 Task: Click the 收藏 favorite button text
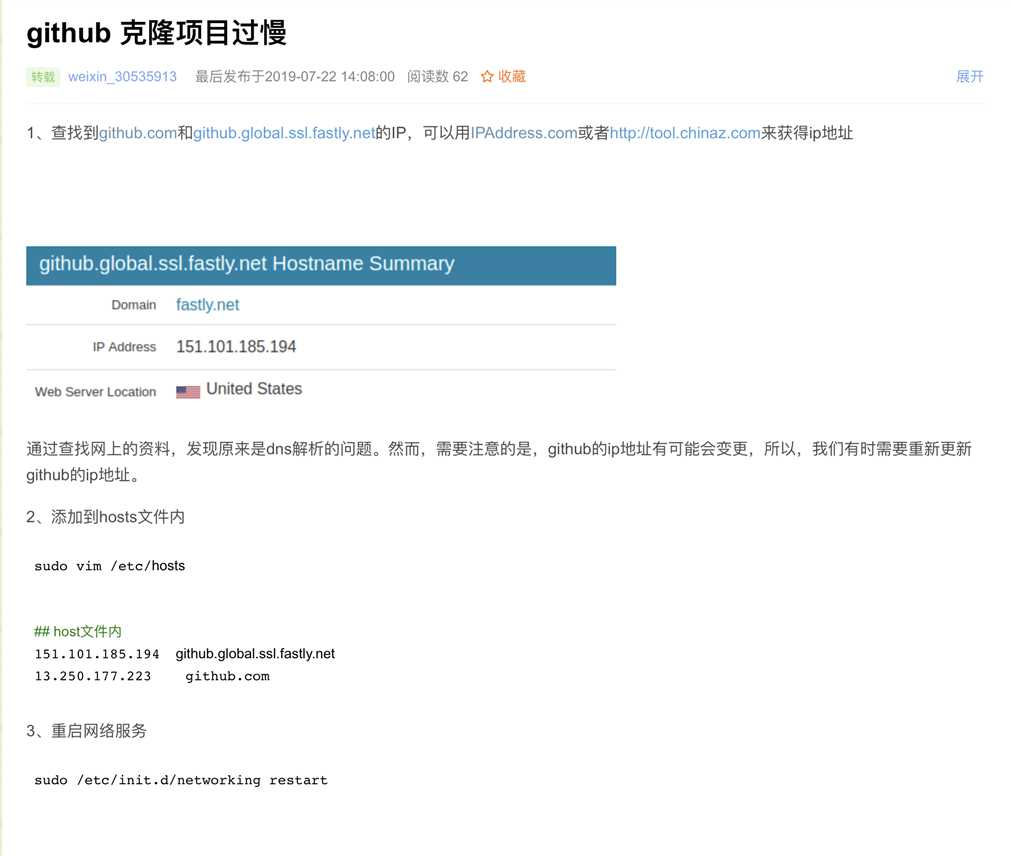pyautogui.click(x=512, y=77)
